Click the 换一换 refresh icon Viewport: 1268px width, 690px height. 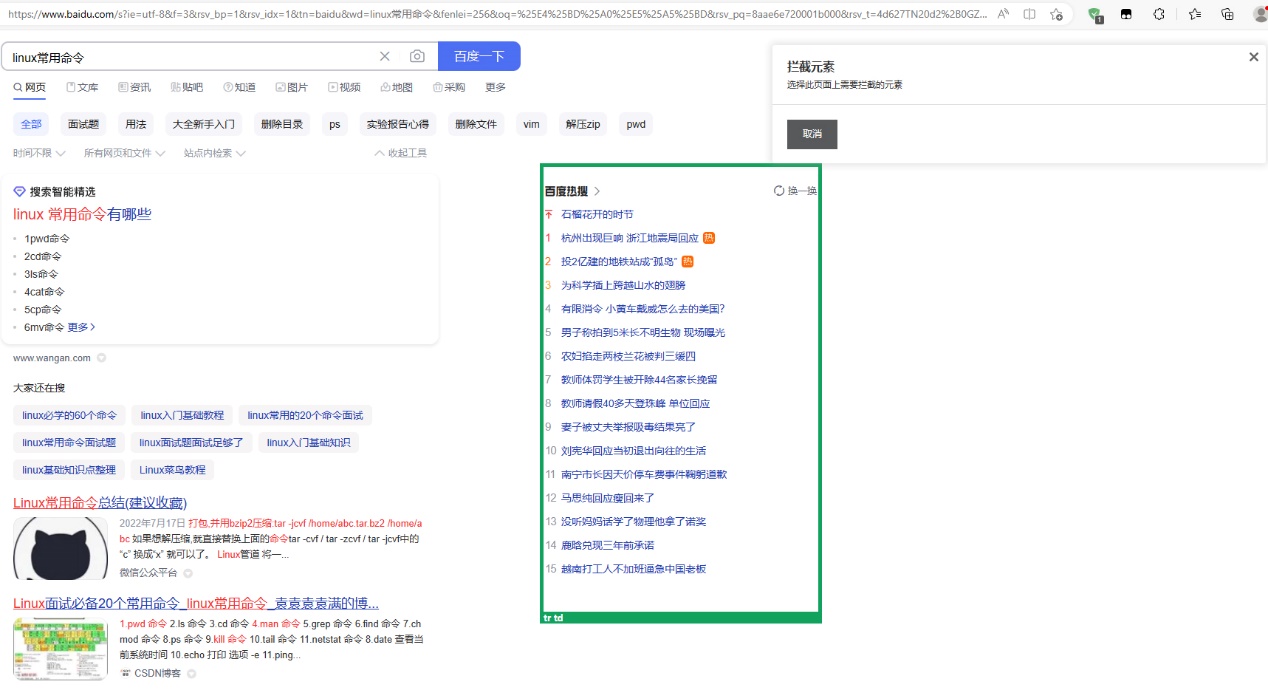pyautogui.click(x=779, y=191)
